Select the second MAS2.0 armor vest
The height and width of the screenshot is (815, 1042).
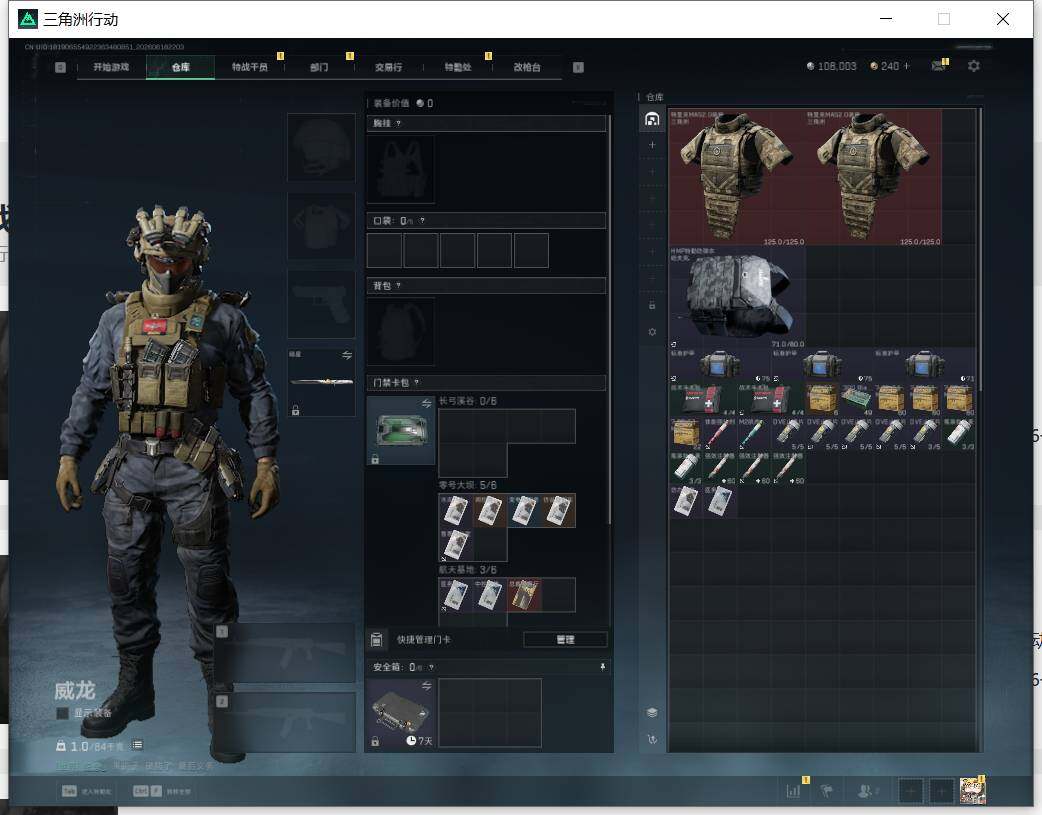(x=873, y=177)
